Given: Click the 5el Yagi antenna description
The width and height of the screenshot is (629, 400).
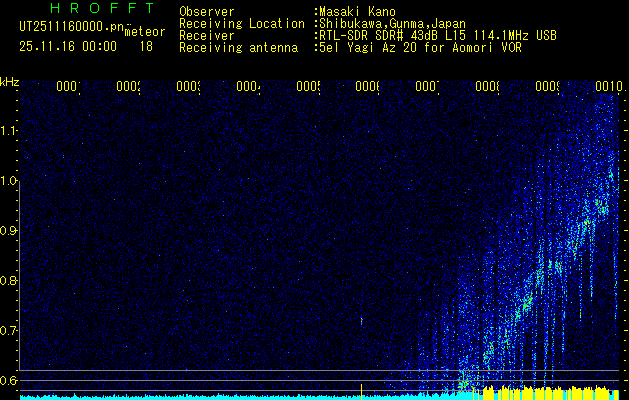Looking at the screenshot, I should 420,48.
